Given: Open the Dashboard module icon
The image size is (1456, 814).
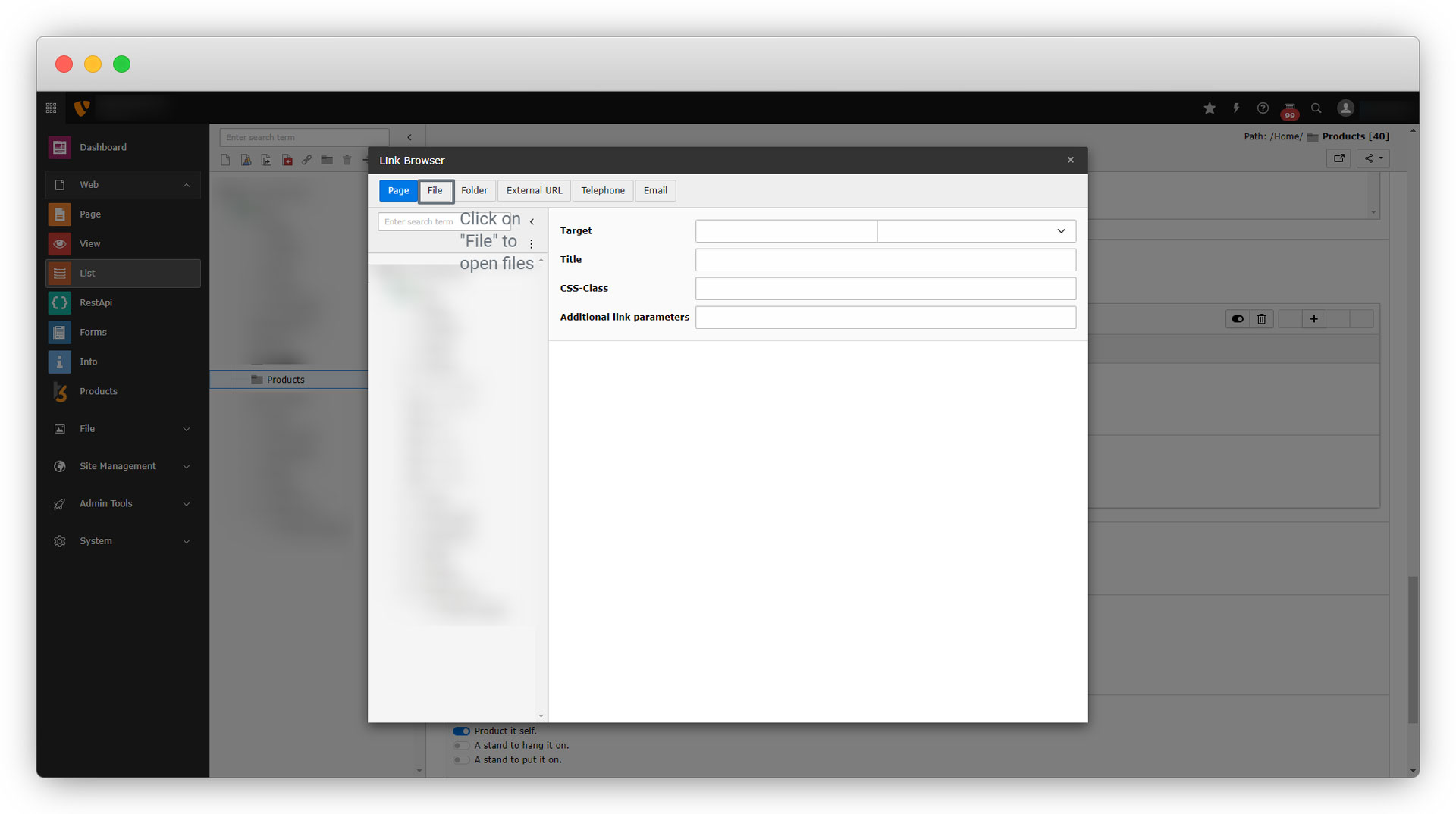Looking at the screenshot, I should tap(60, 147).
